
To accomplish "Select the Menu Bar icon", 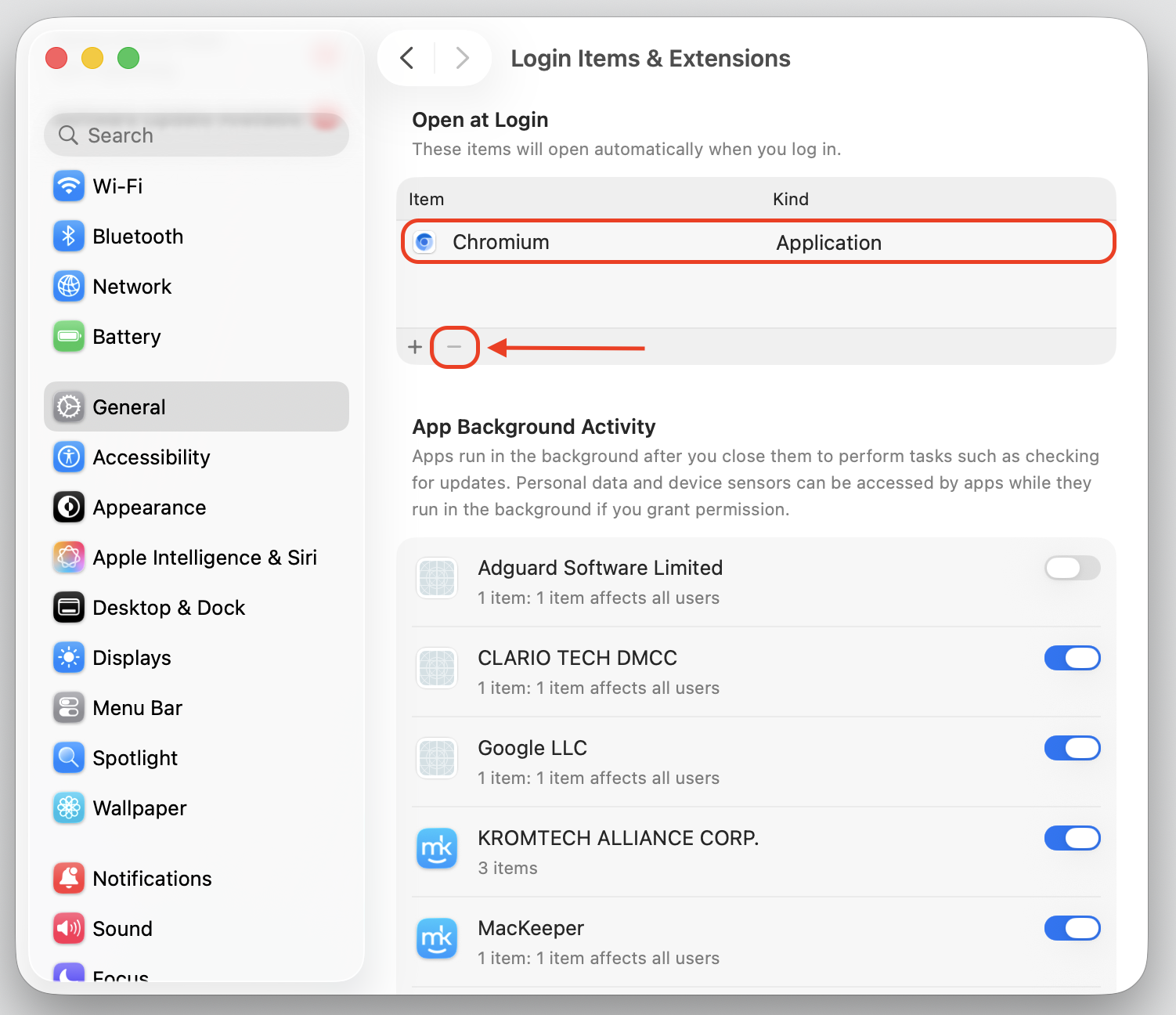I will [69, 708].
